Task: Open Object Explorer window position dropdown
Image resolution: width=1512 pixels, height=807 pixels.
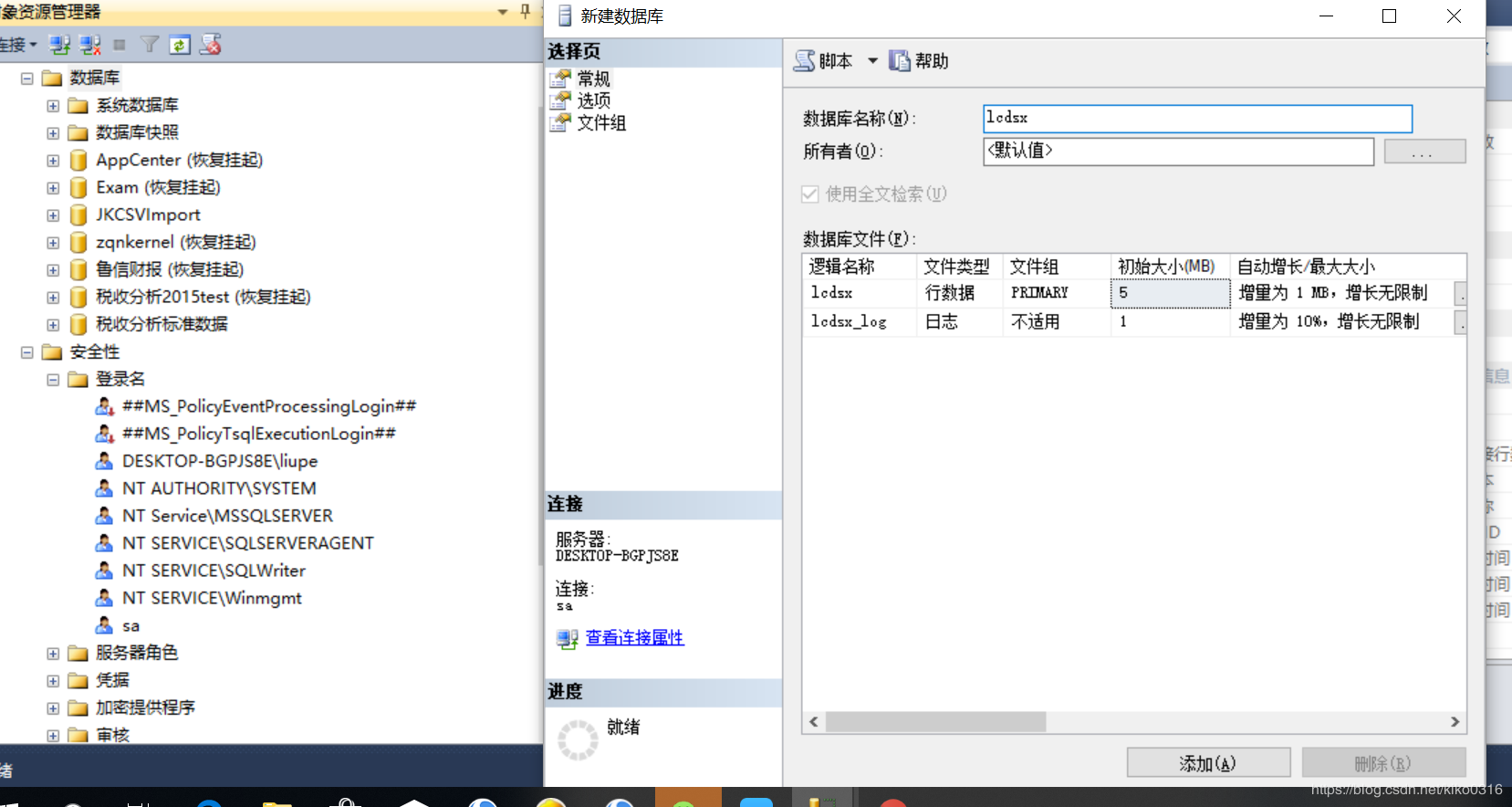Action: coord(503,12)
